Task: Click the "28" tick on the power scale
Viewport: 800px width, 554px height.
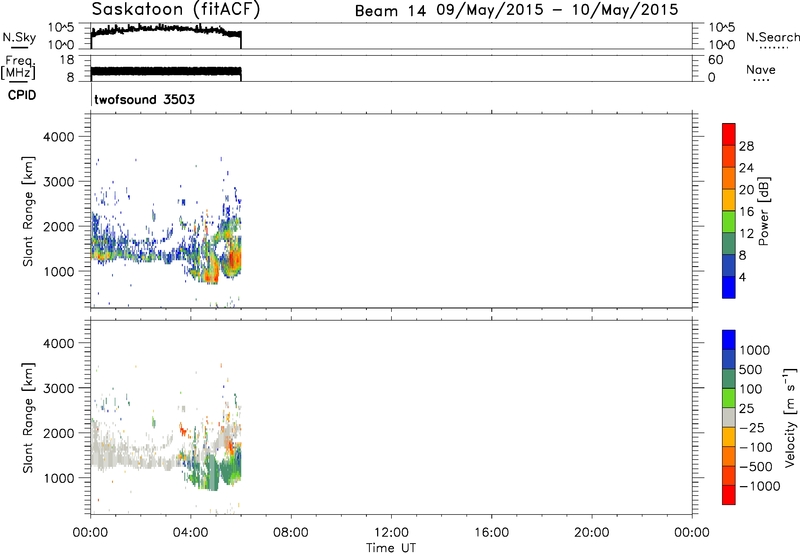Action: coord(746,146)
